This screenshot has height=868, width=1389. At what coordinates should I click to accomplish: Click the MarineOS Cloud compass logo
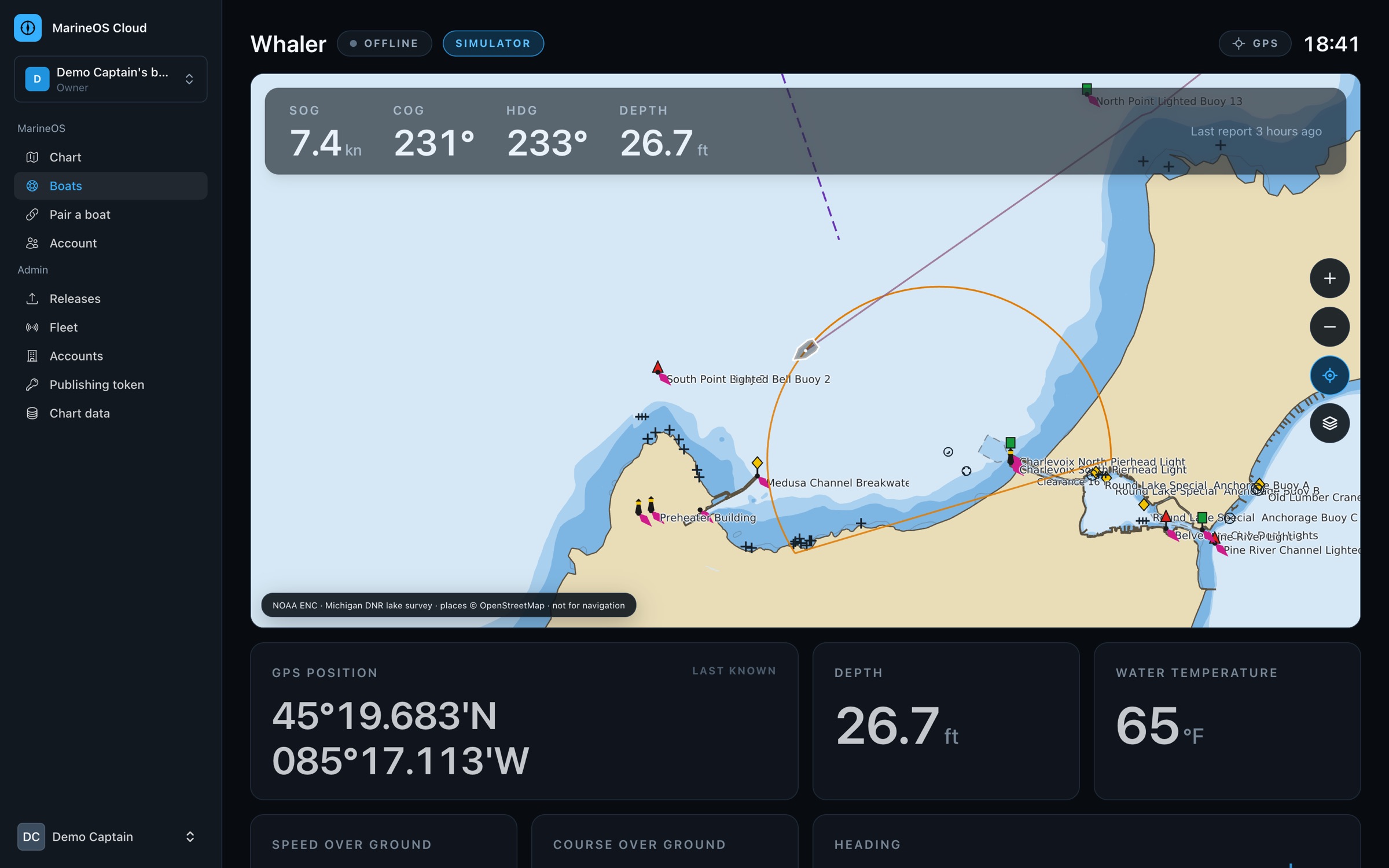pos(28,28)
